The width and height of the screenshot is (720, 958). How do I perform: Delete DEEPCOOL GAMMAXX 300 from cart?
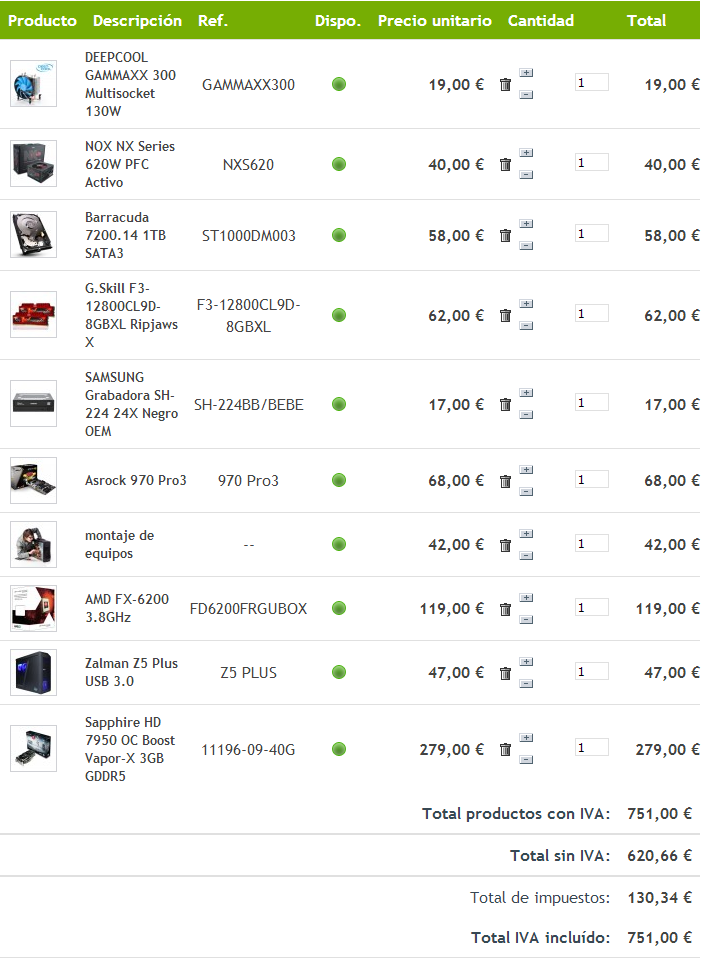coord(505,84)
